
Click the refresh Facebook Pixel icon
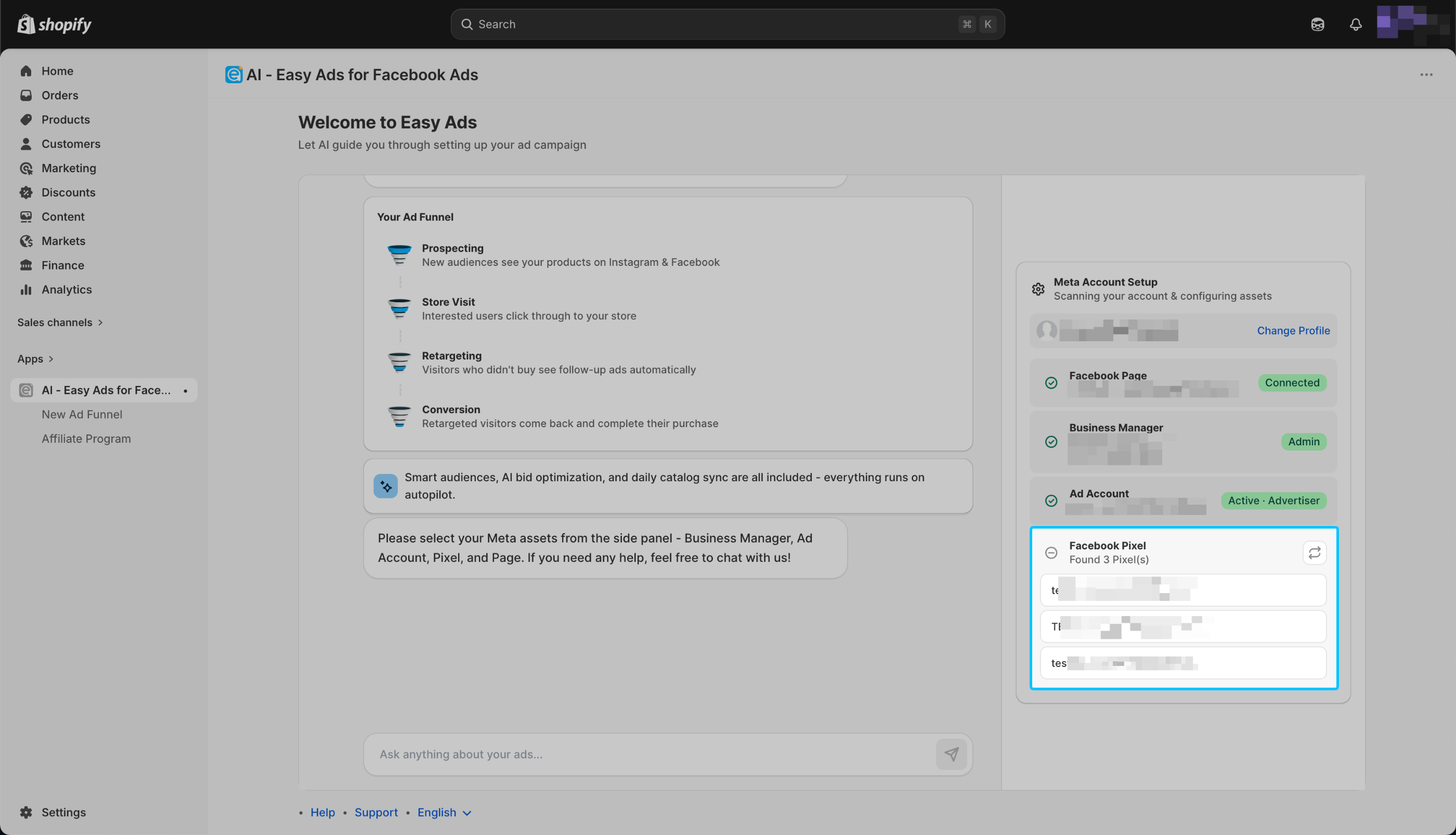coord(1314,553)
